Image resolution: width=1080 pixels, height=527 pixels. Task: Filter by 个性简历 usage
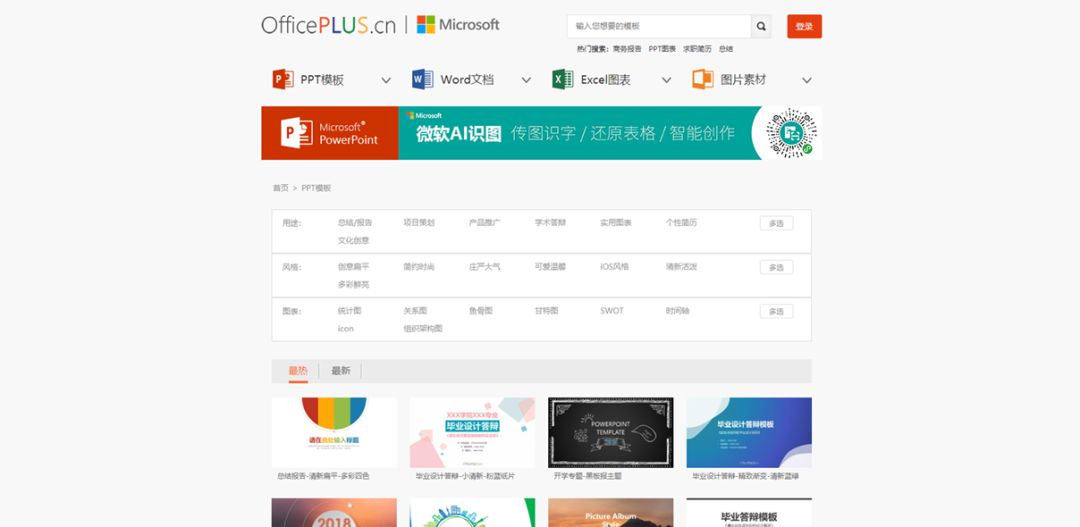[681, 223]
